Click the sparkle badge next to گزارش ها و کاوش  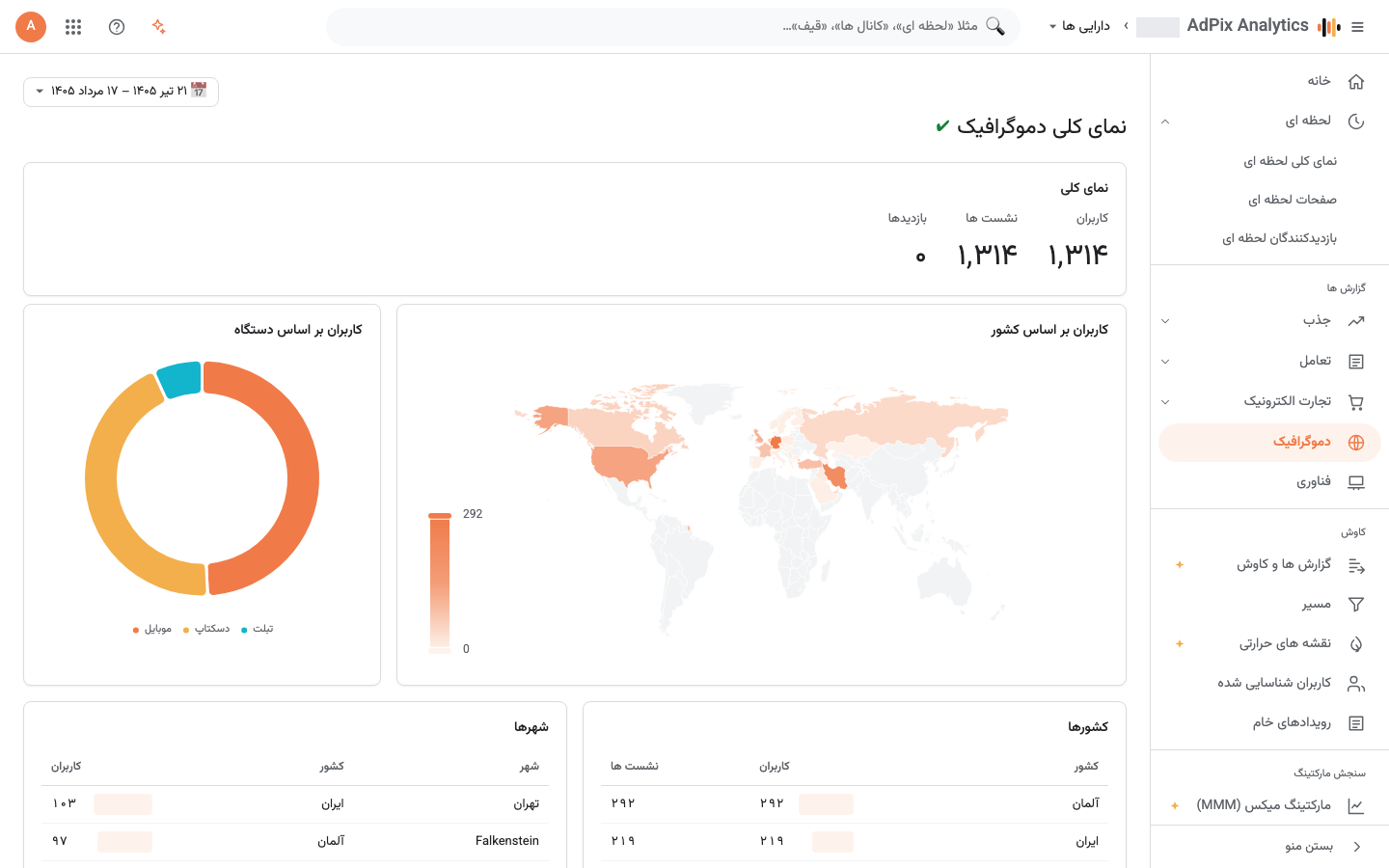[x=1179, y=565]
